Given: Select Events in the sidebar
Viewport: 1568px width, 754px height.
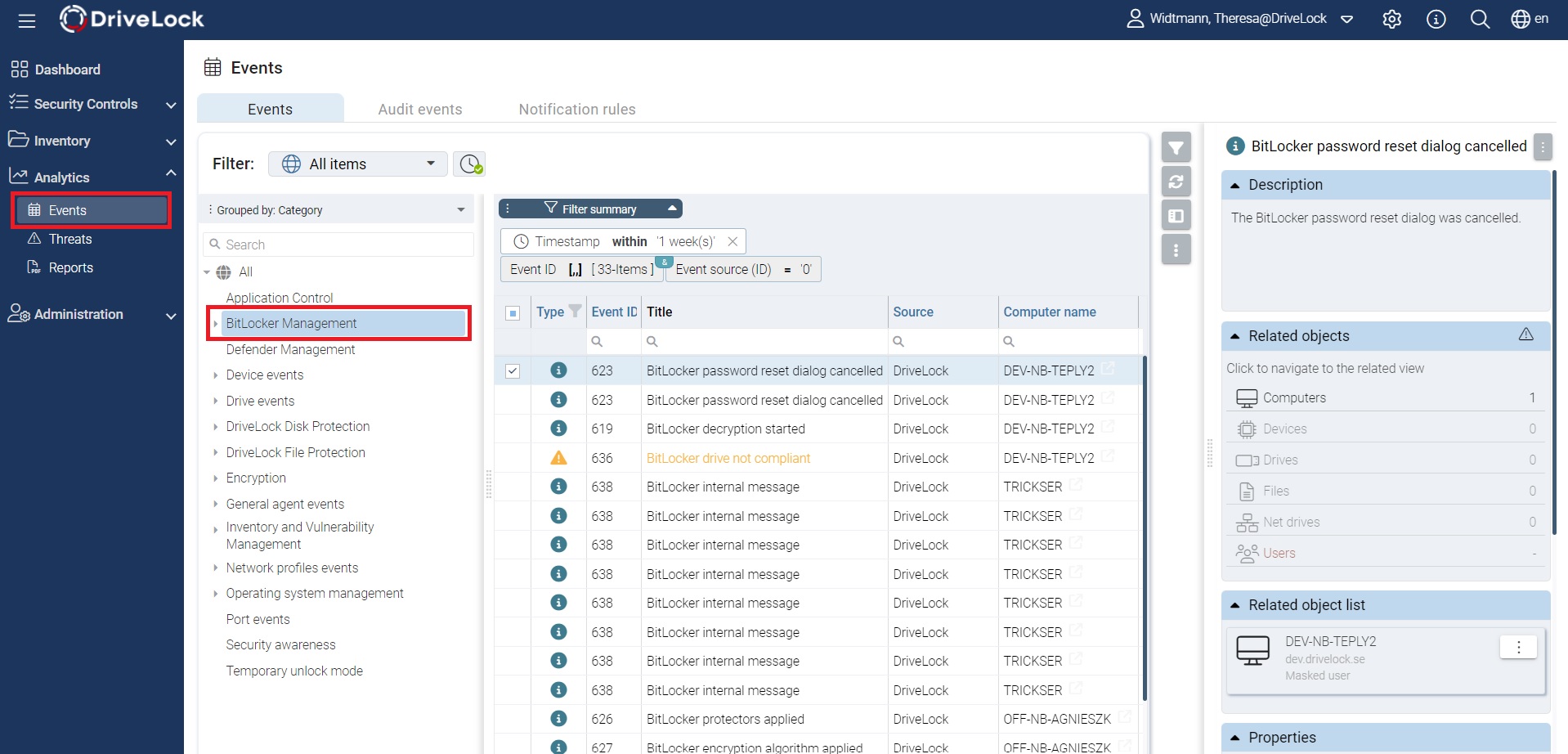Looking at the screenshot, I should (x=92, y=210).
